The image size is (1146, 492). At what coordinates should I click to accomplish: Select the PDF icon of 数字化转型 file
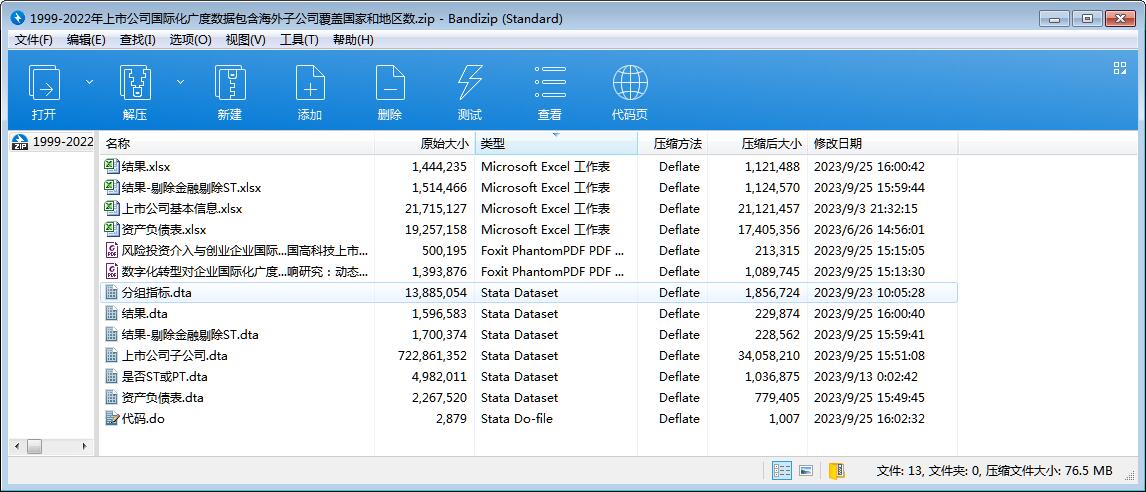click(x=112, y=271)
